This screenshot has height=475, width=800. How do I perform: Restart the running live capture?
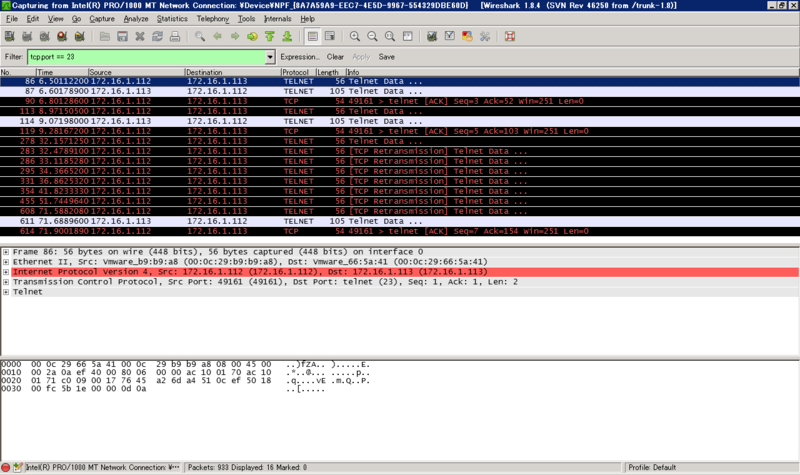coord(79,36)
